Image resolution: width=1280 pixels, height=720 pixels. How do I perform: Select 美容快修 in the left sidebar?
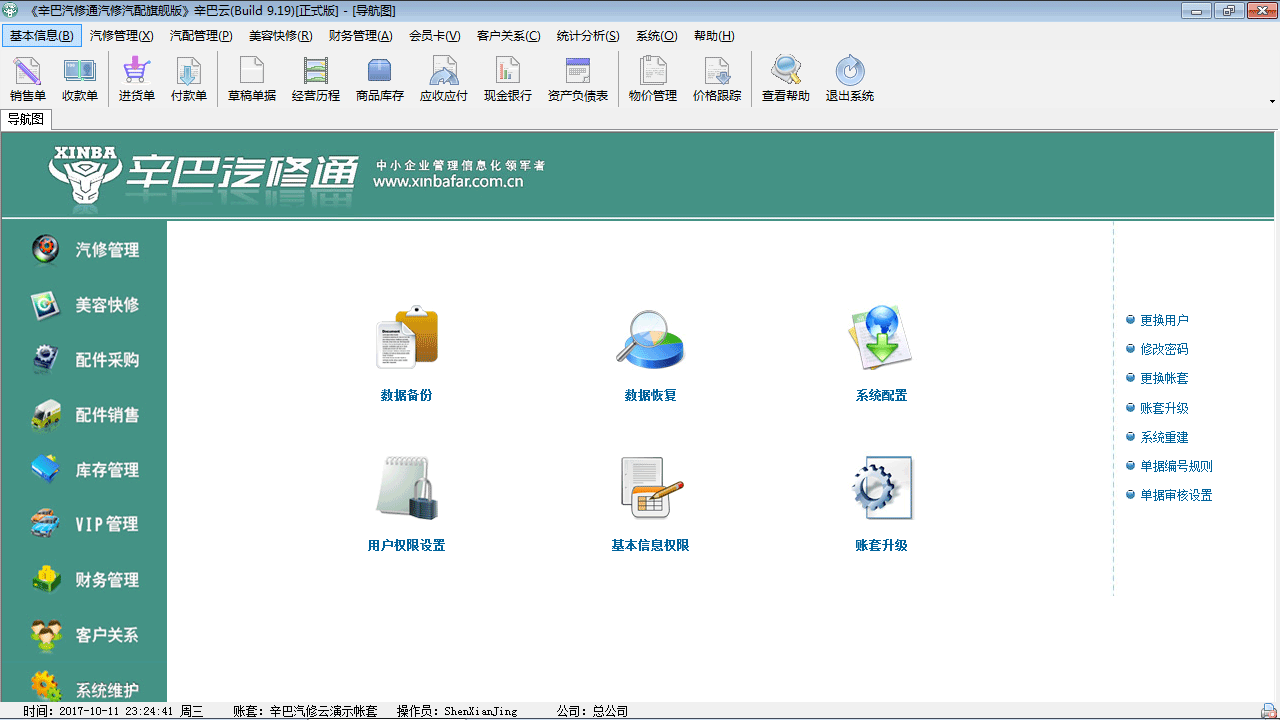[x=84, y=305]
